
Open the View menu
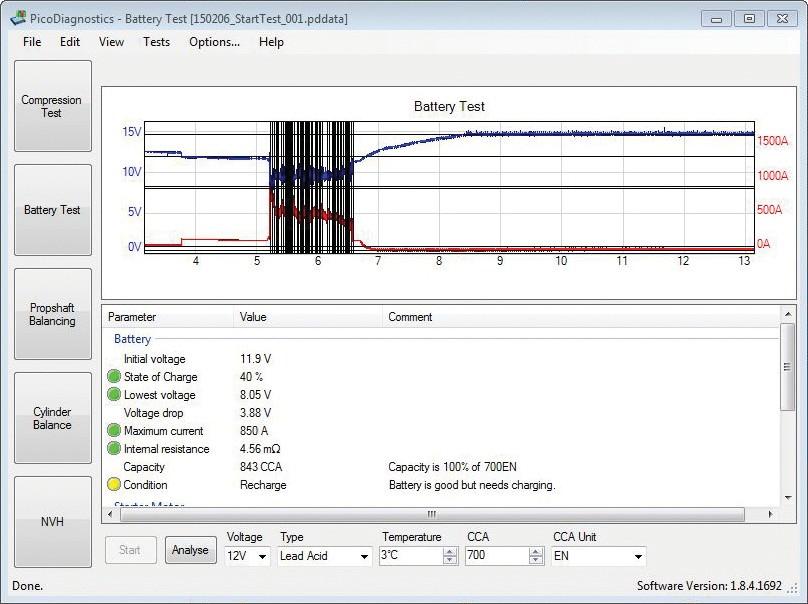(111, 42)
